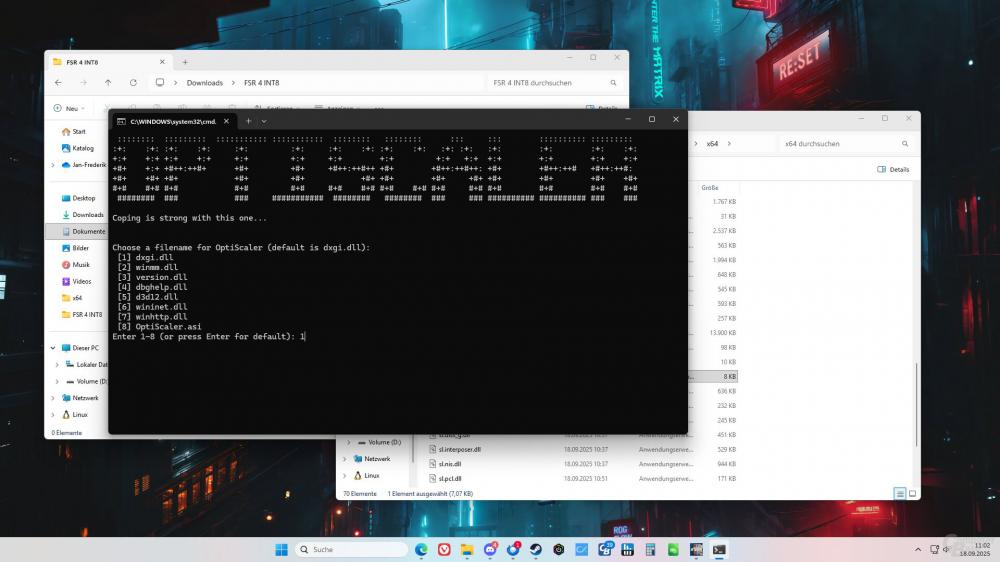Open the Calculator app from the taskbar
The height and width of the screenshot is (562, 1000).
tap(650, 550)
